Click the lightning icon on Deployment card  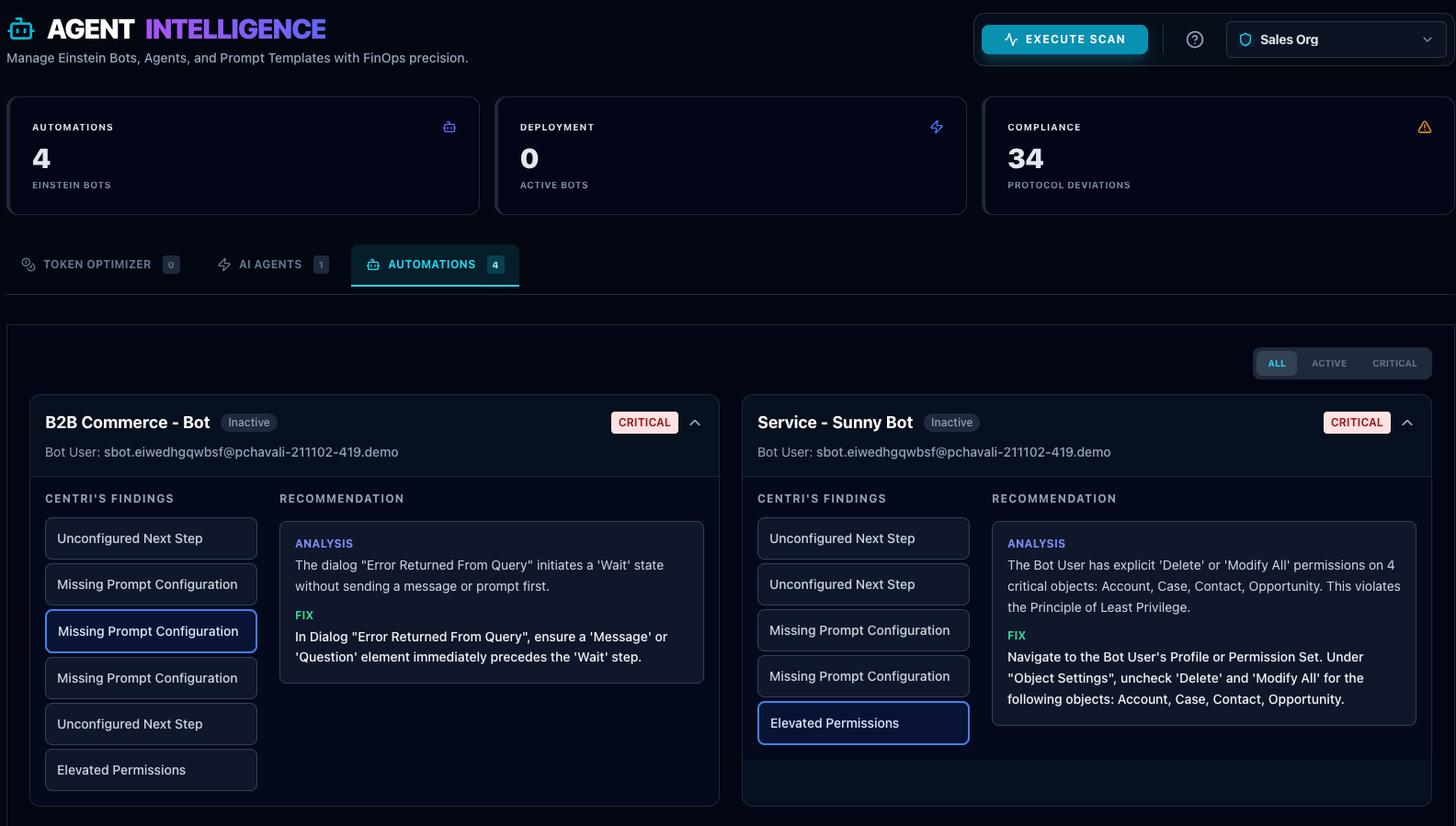[937, 127]
